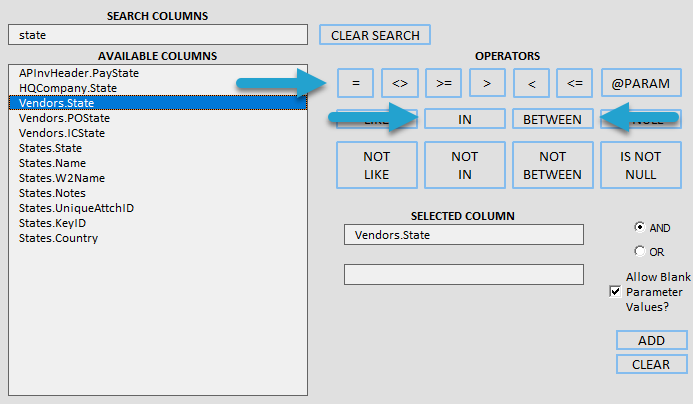Select the OR radio option

tap(640, 251)
